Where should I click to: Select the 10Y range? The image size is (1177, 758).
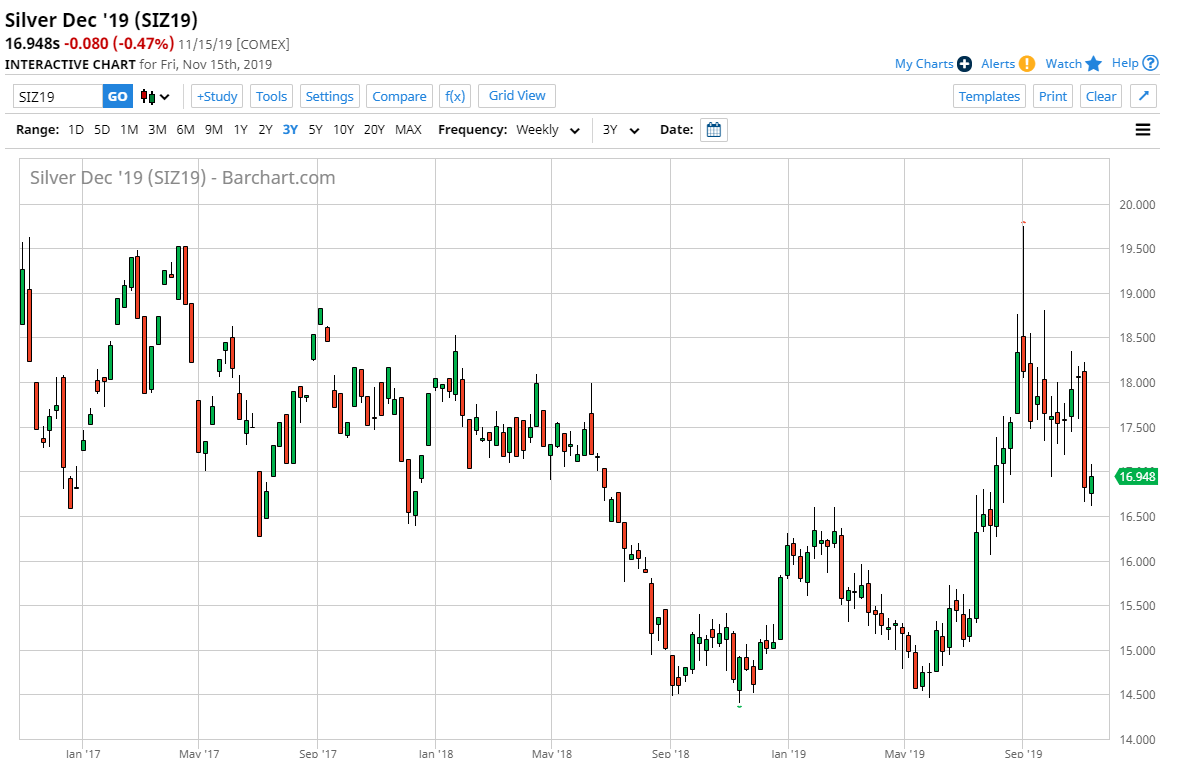coord(343,130)
